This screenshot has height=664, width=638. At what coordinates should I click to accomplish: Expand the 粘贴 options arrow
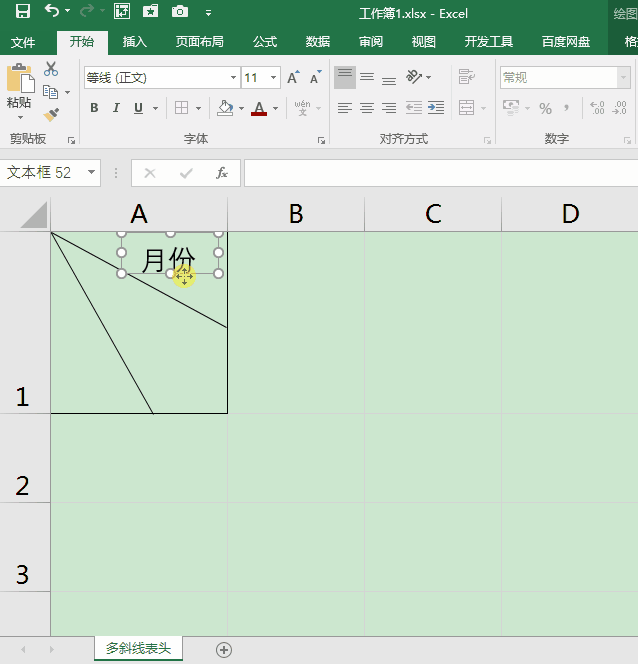20,117
